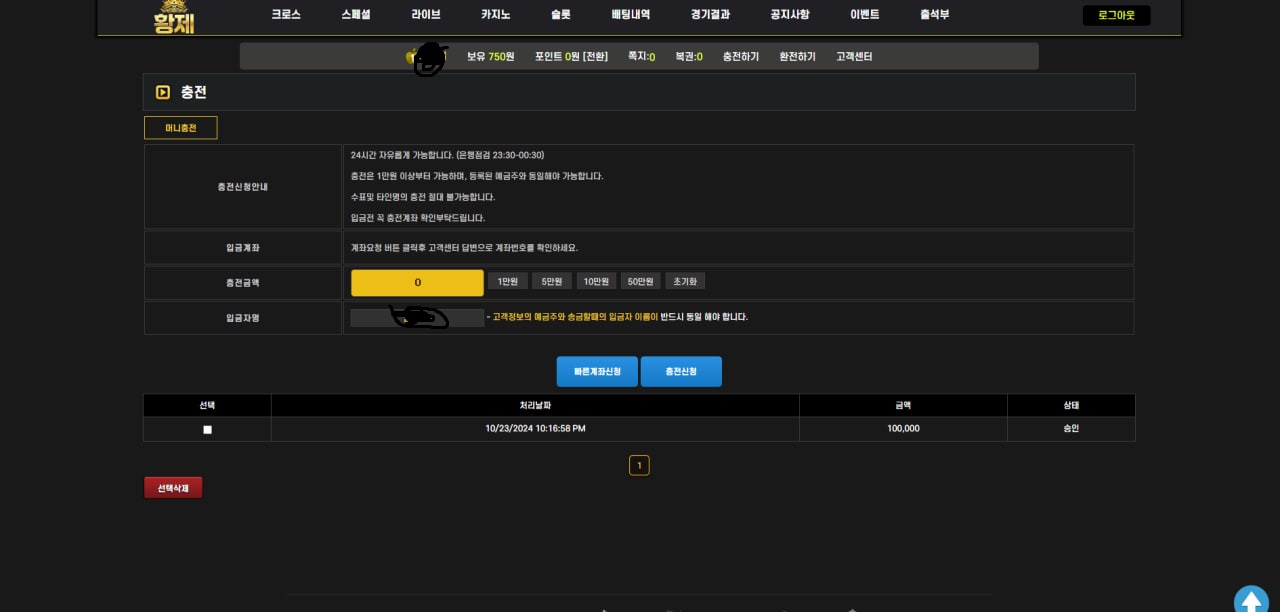Open the 머니충전 tab

(181, 128)
